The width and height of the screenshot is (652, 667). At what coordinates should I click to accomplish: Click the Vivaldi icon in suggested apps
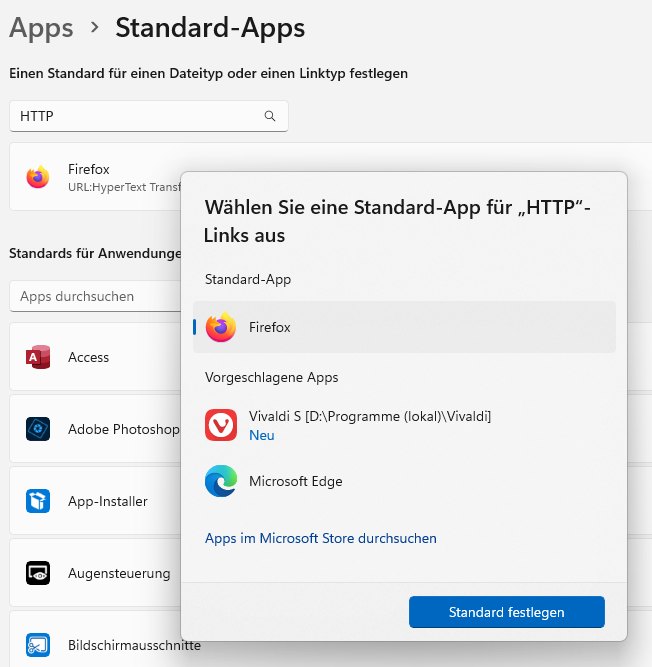pyautogui.click(x=221, y=425)
